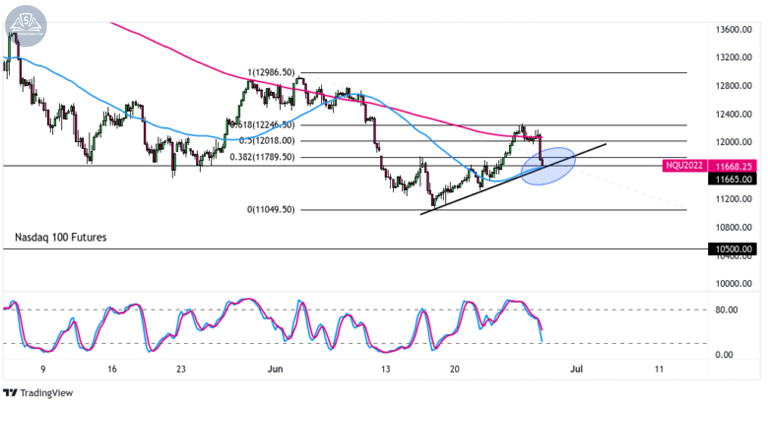The width and height of the screenshot is (768, 432).
Task: Click date 9 on the time axis
Action: click(43, 369)
